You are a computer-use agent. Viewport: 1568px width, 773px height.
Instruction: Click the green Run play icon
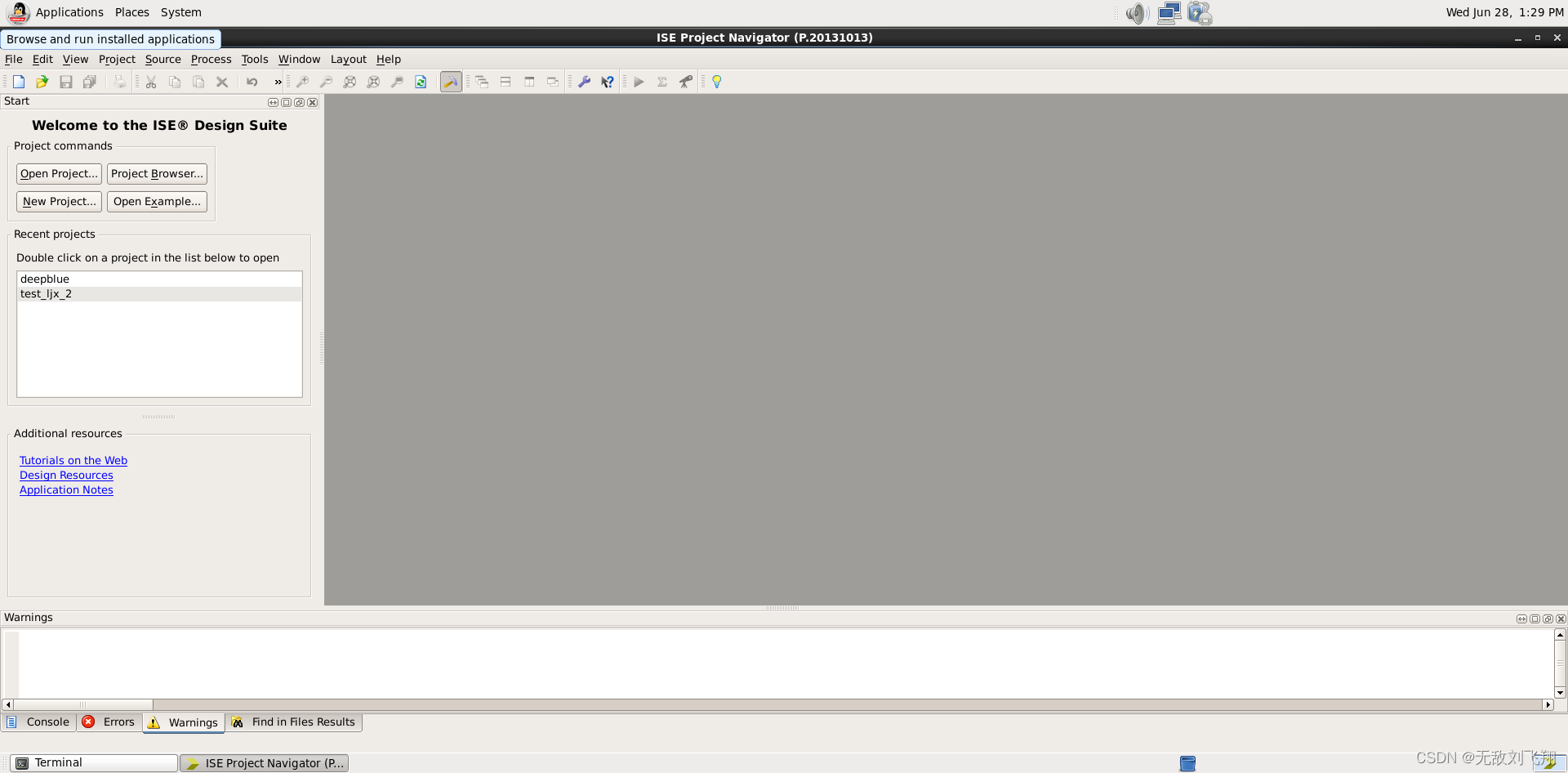pyautogui.click(x=639, y=82)
